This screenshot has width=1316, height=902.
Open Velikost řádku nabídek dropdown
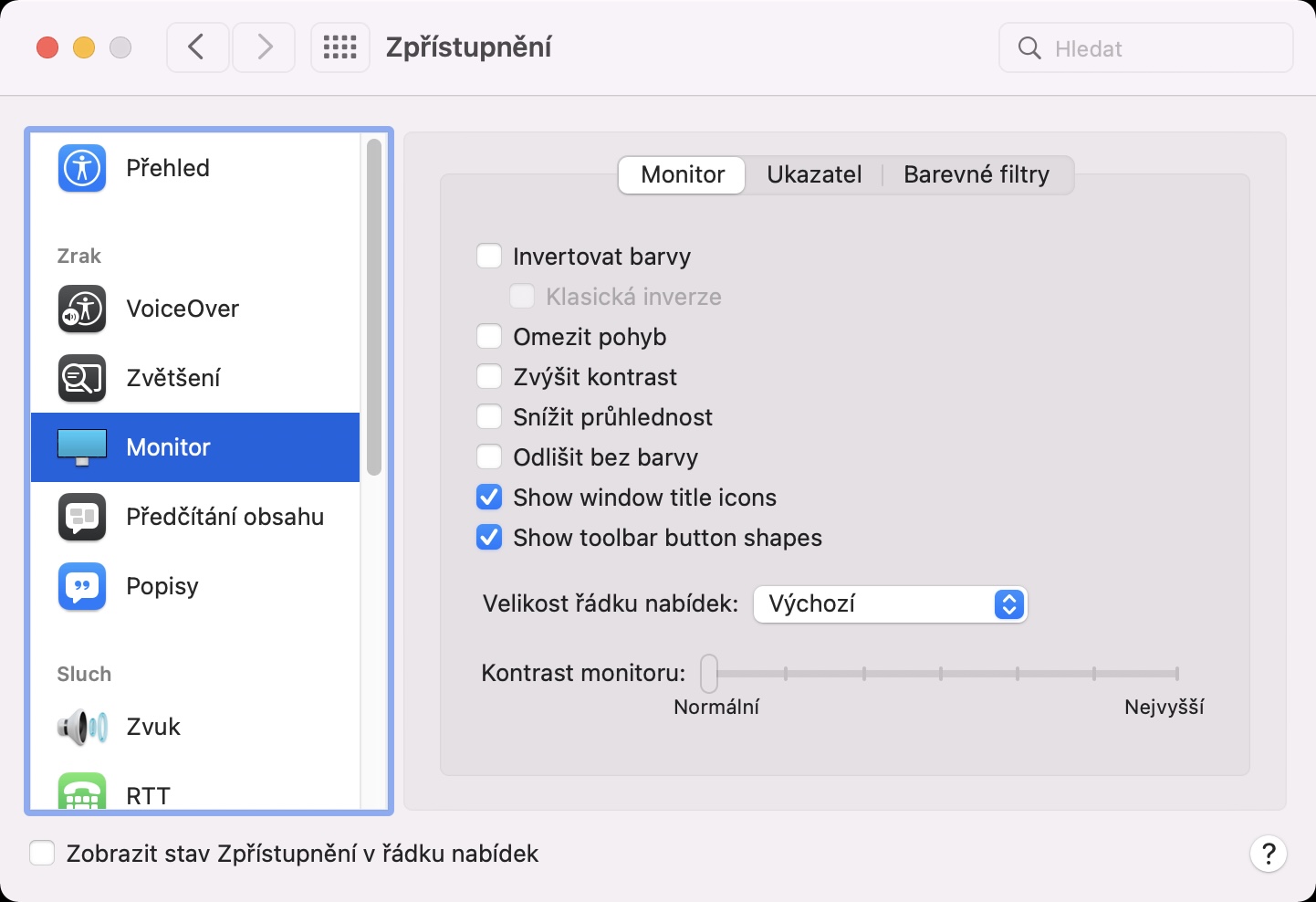[x=890, y=604]
